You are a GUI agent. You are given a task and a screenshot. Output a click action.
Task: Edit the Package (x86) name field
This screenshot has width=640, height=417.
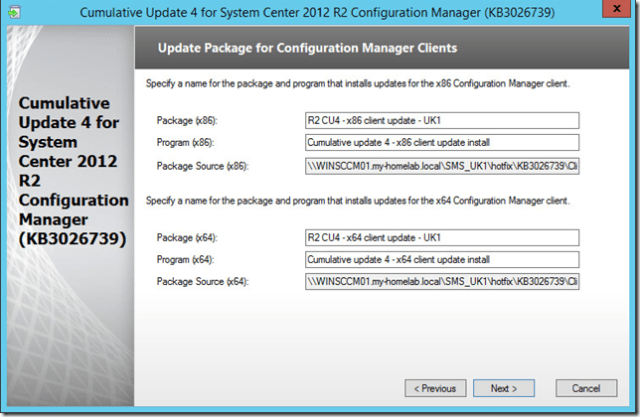click(442, 120)
